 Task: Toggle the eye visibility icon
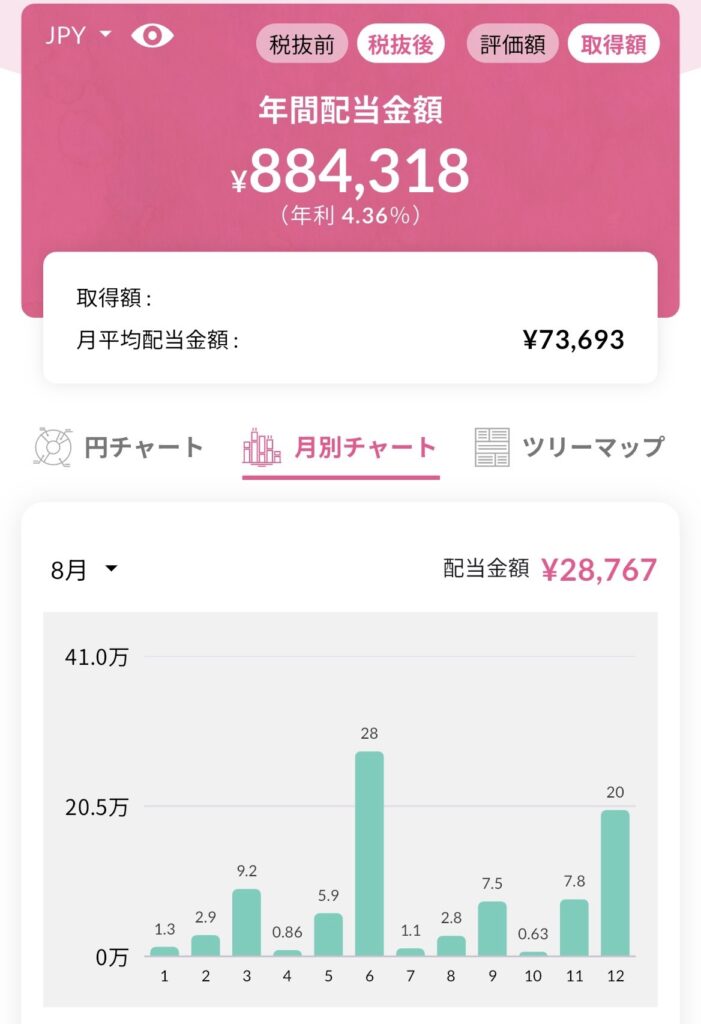click(x=152, y=36)
